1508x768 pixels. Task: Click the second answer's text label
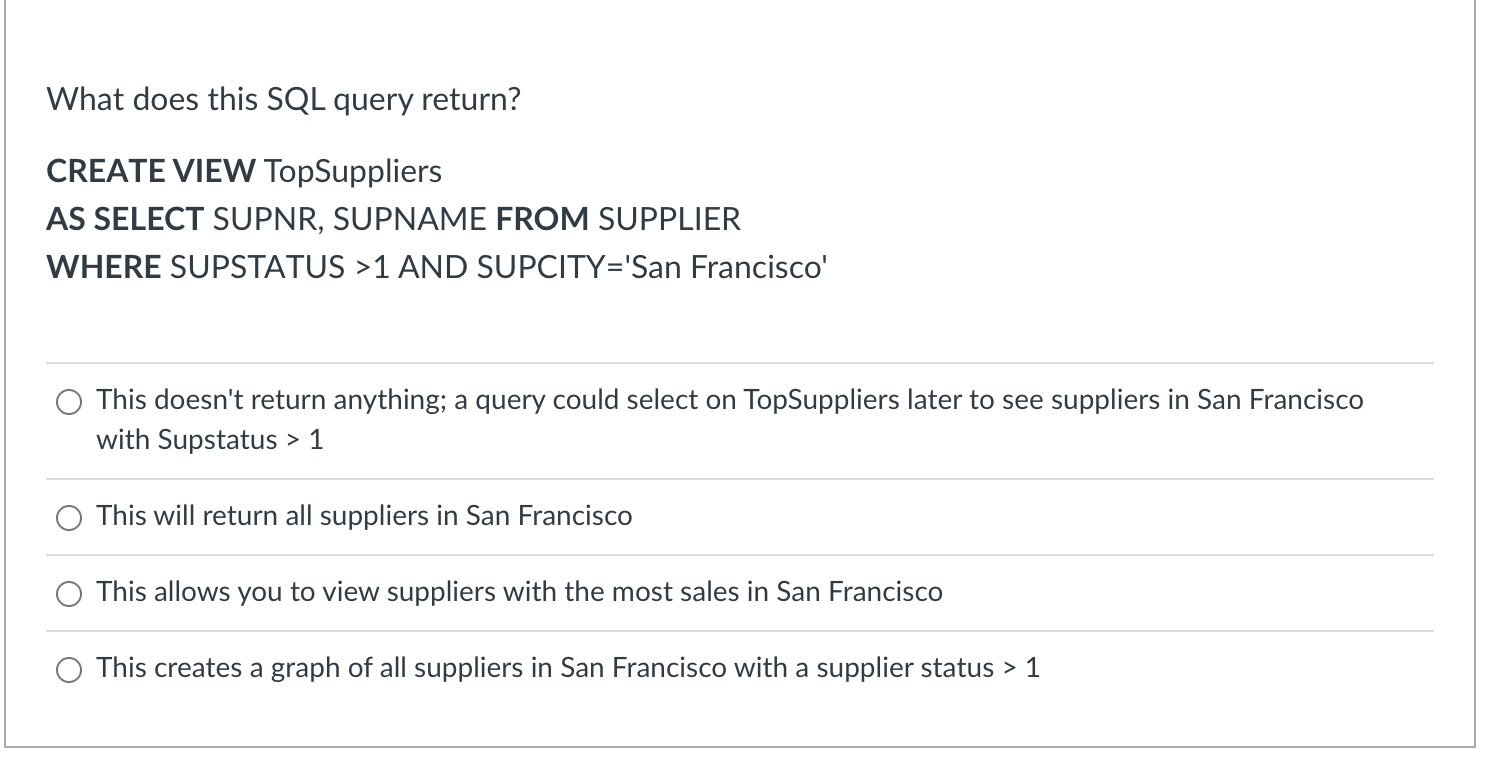pos(363,516)
